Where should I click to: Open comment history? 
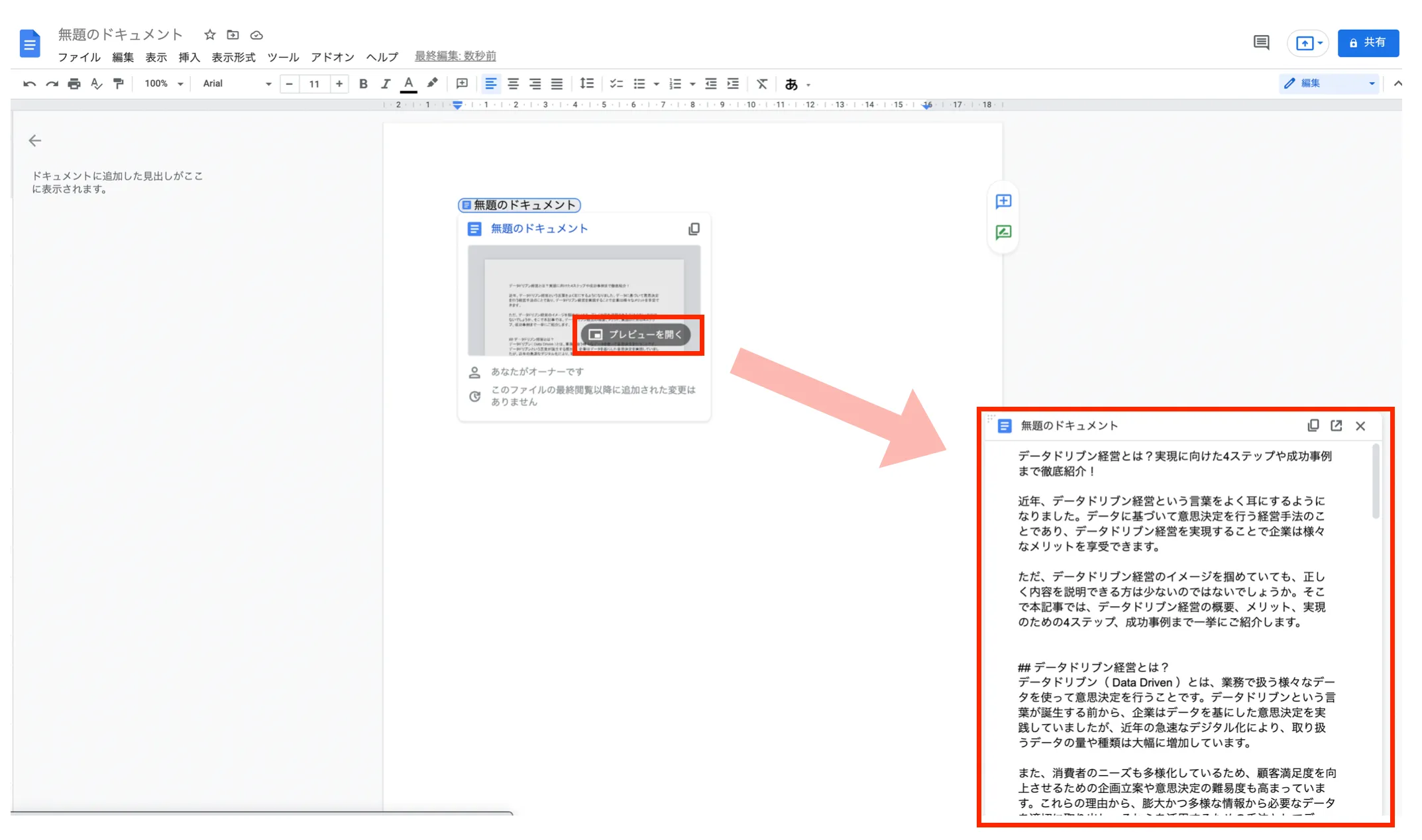[x=1262, y=43]
